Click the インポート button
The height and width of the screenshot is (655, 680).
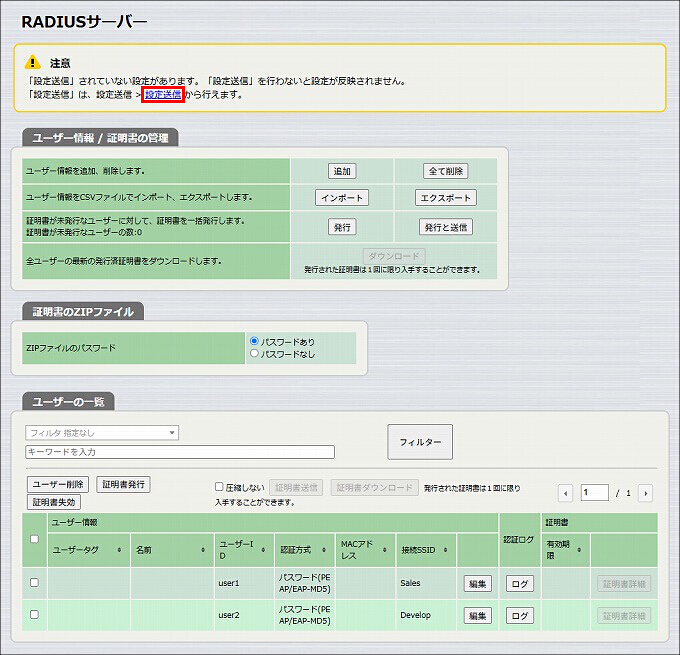[x=342, y=198]
